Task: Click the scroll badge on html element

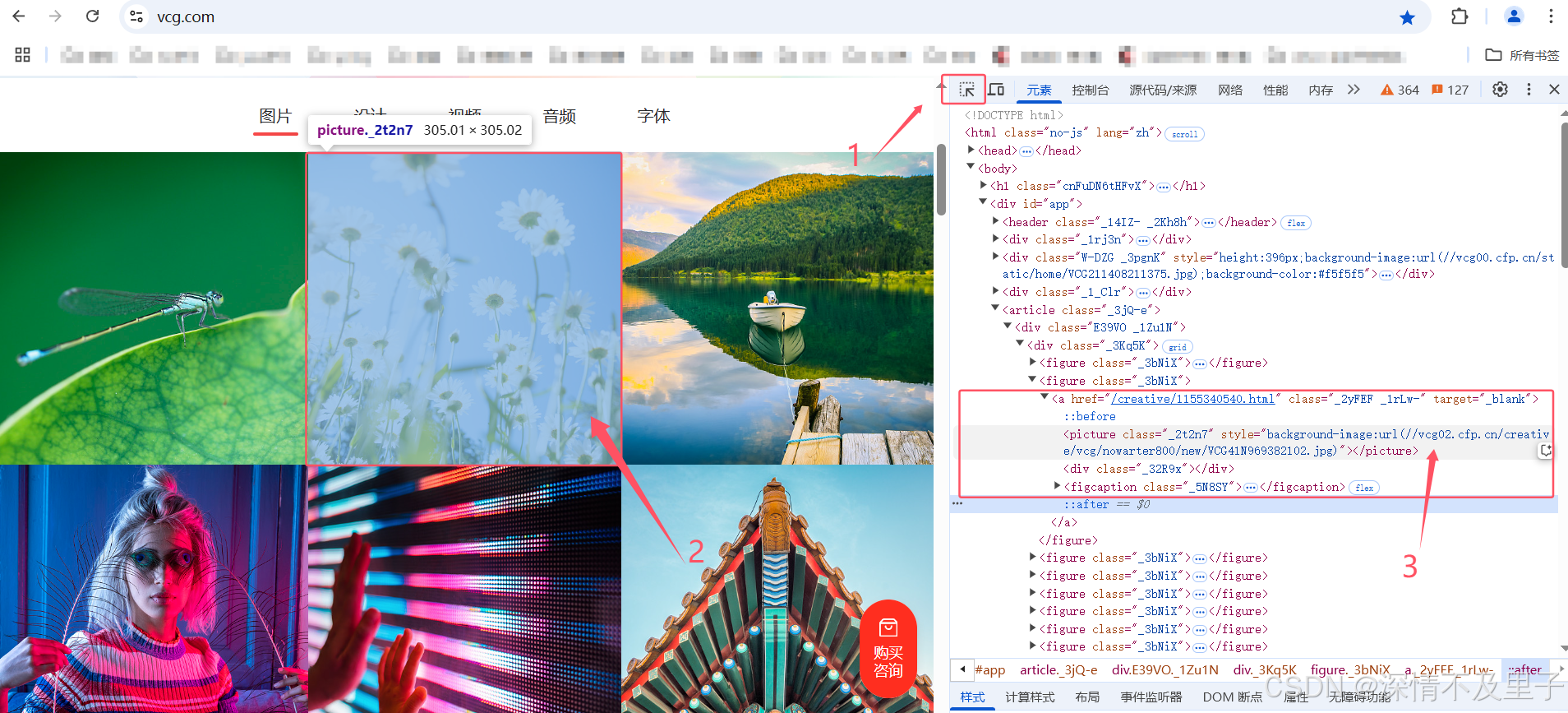Action: click(1184, 134)
